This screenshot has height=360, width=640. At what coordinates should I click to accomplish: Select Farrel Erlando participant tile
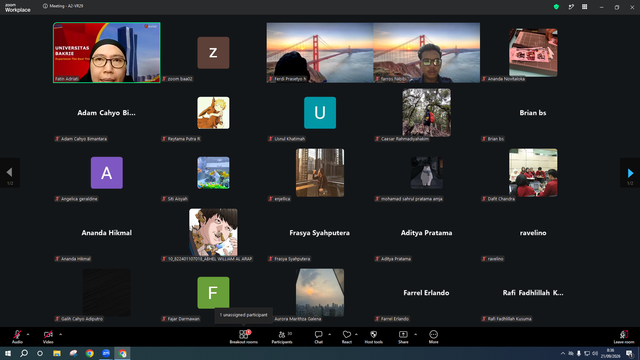coord(427,293)
